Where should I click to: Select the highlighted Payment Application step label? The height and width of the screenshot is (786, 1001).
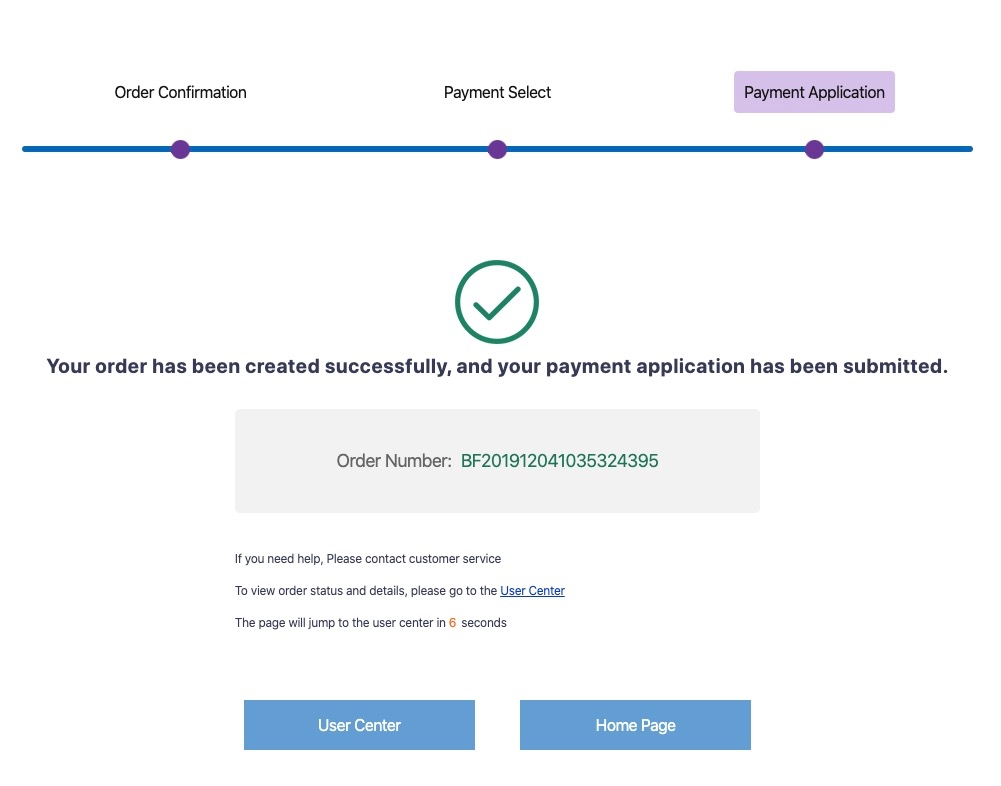(x=814, y=92)
